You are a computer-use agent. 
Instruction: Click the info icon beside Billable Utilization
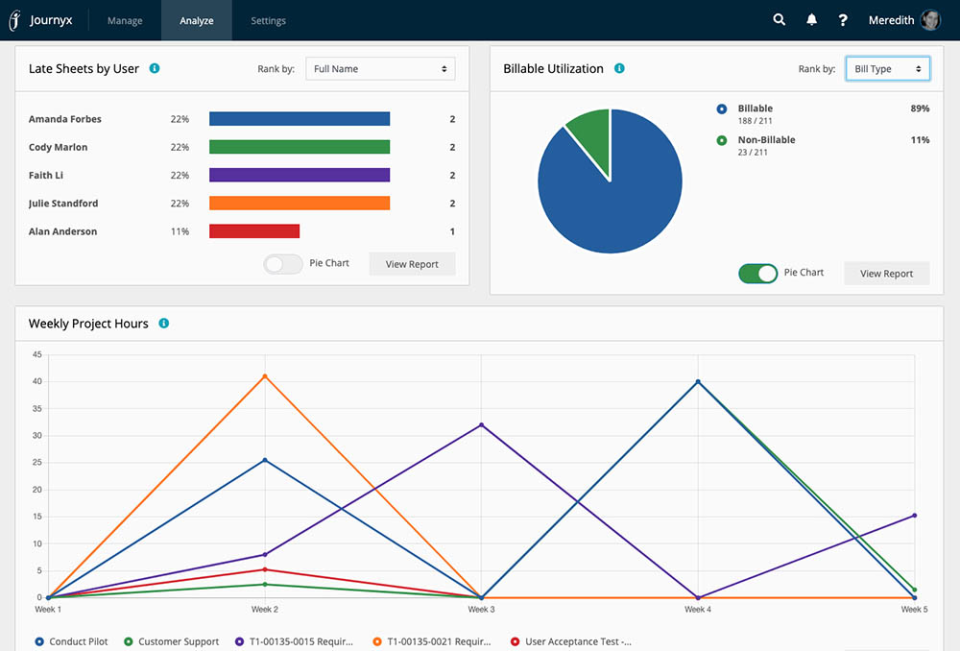[x=619, y=68]
